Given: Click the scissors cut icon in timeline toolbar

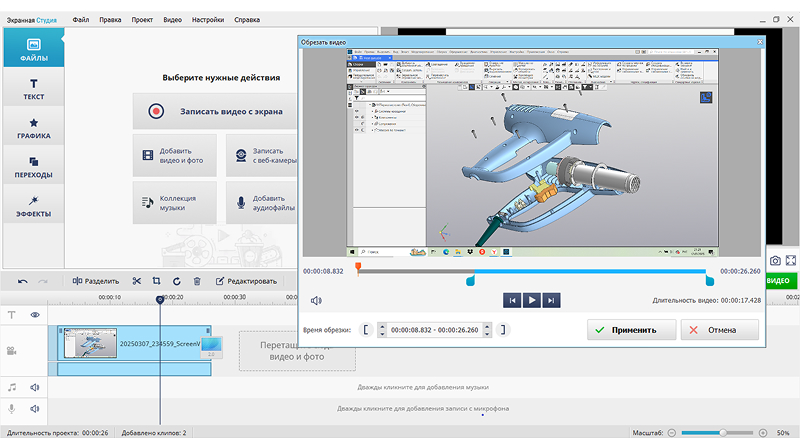Looking at the screenshot, I should click(x=137, y=281).
